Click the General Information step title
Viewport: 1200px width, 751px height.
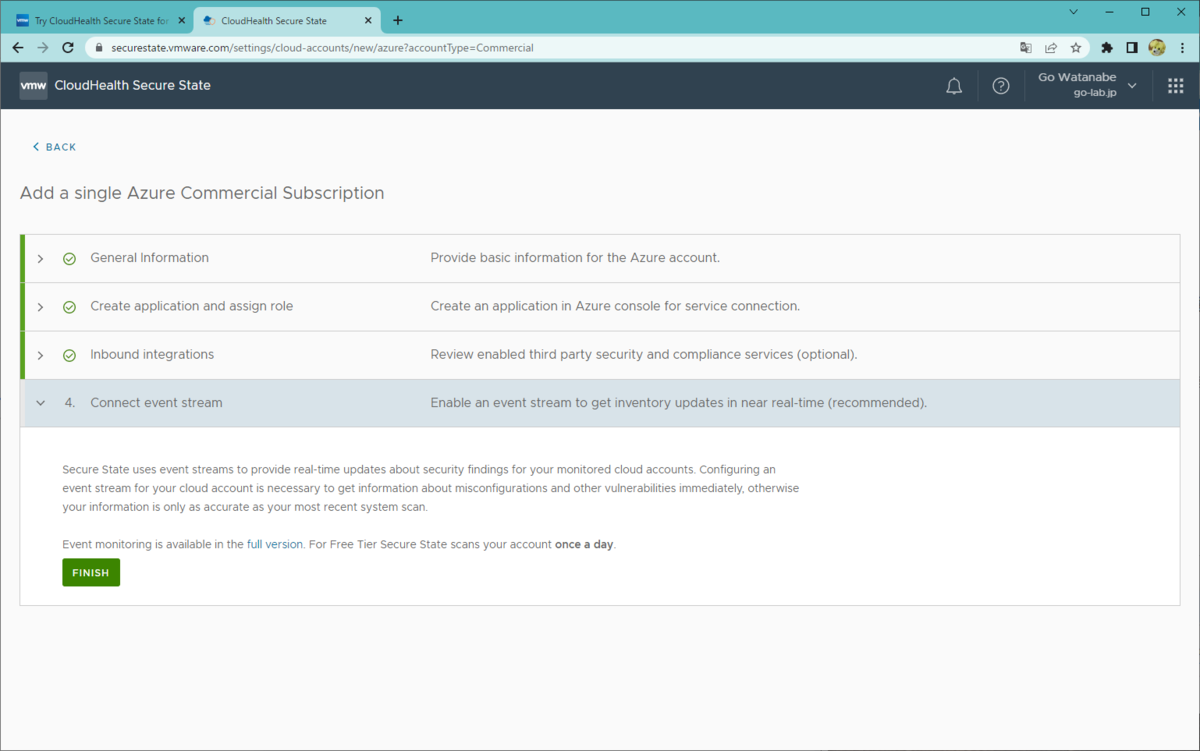click(x=150, y=258)
